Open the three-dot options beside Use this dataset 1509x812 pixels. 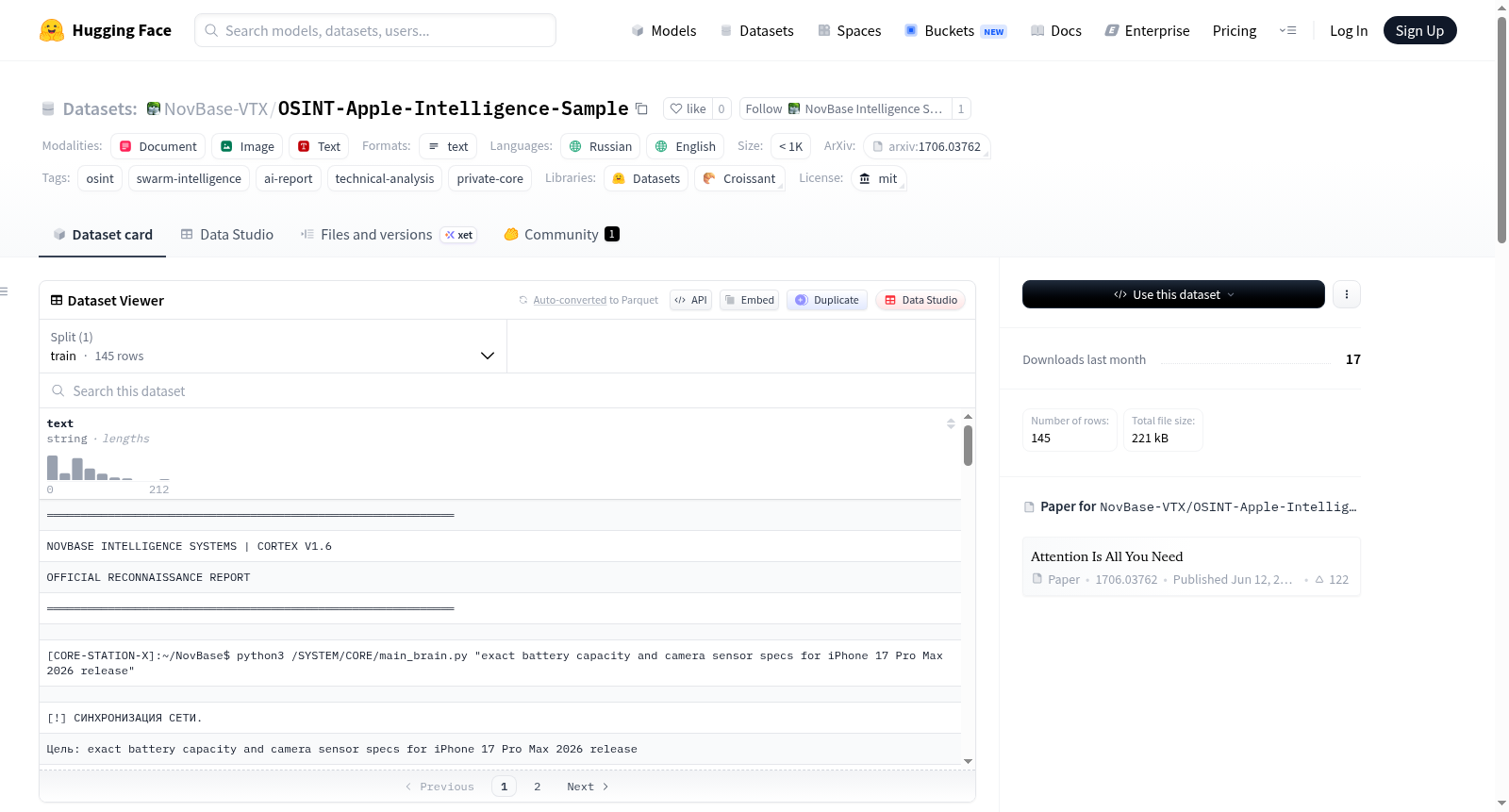tap(1346, 294)
